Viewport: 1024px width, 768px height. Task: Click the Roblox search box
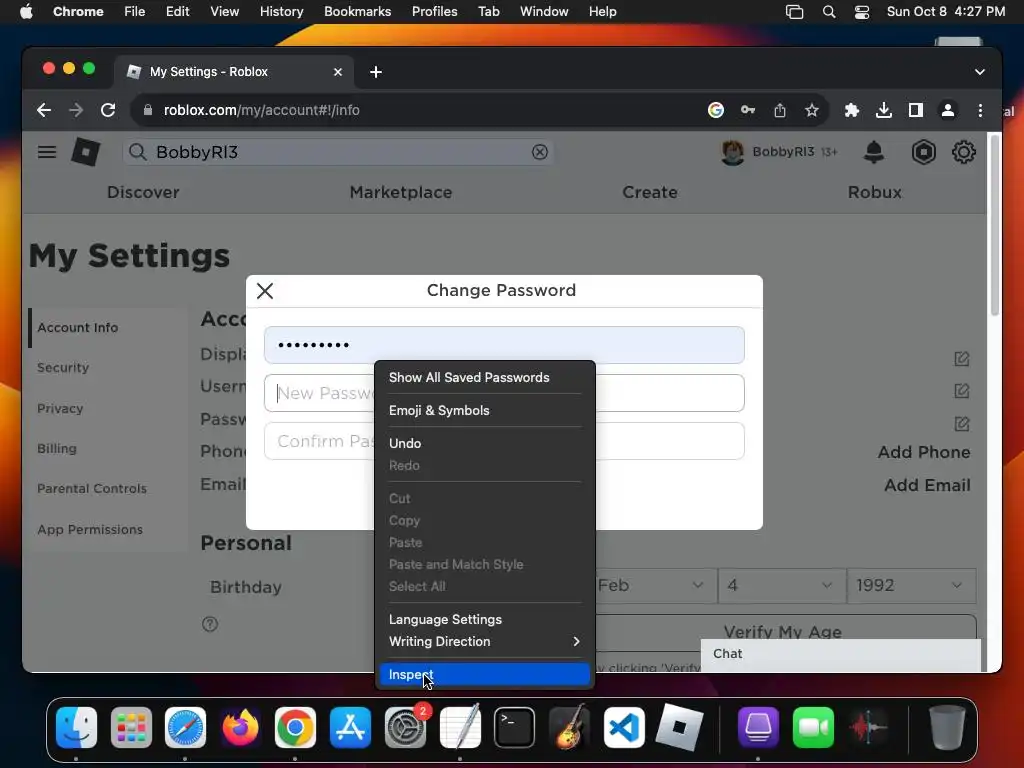coord(338,152)
